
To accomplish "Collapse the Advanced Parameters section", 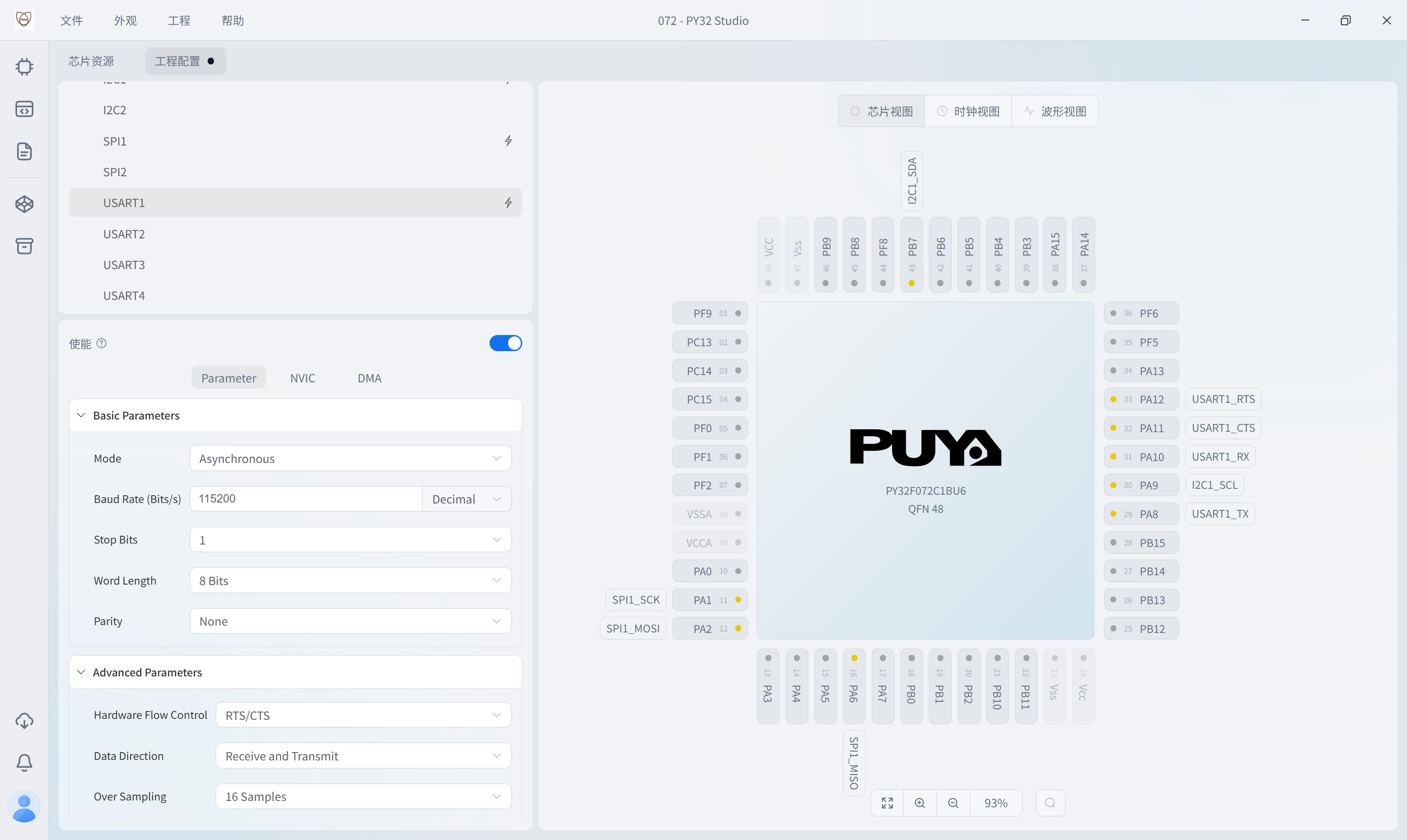I will coord(81,672).
